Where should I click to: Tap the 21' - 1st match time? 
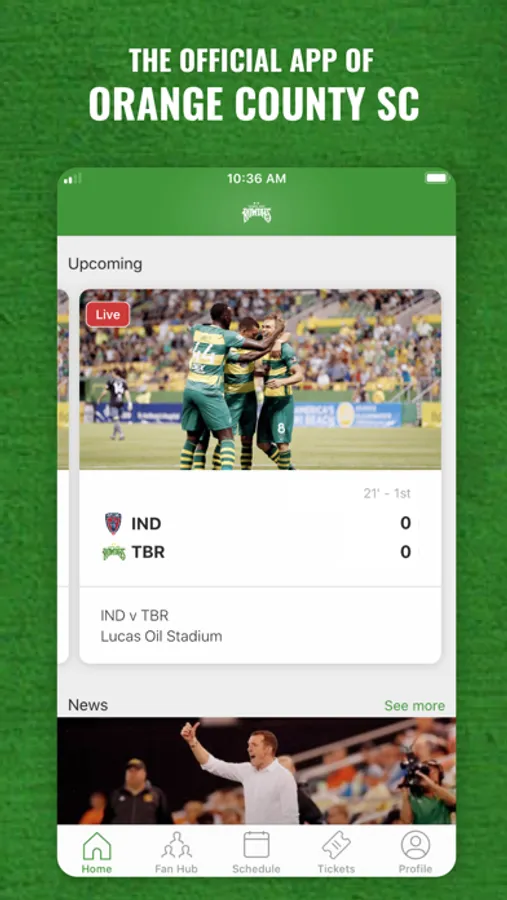coord(387,494)
